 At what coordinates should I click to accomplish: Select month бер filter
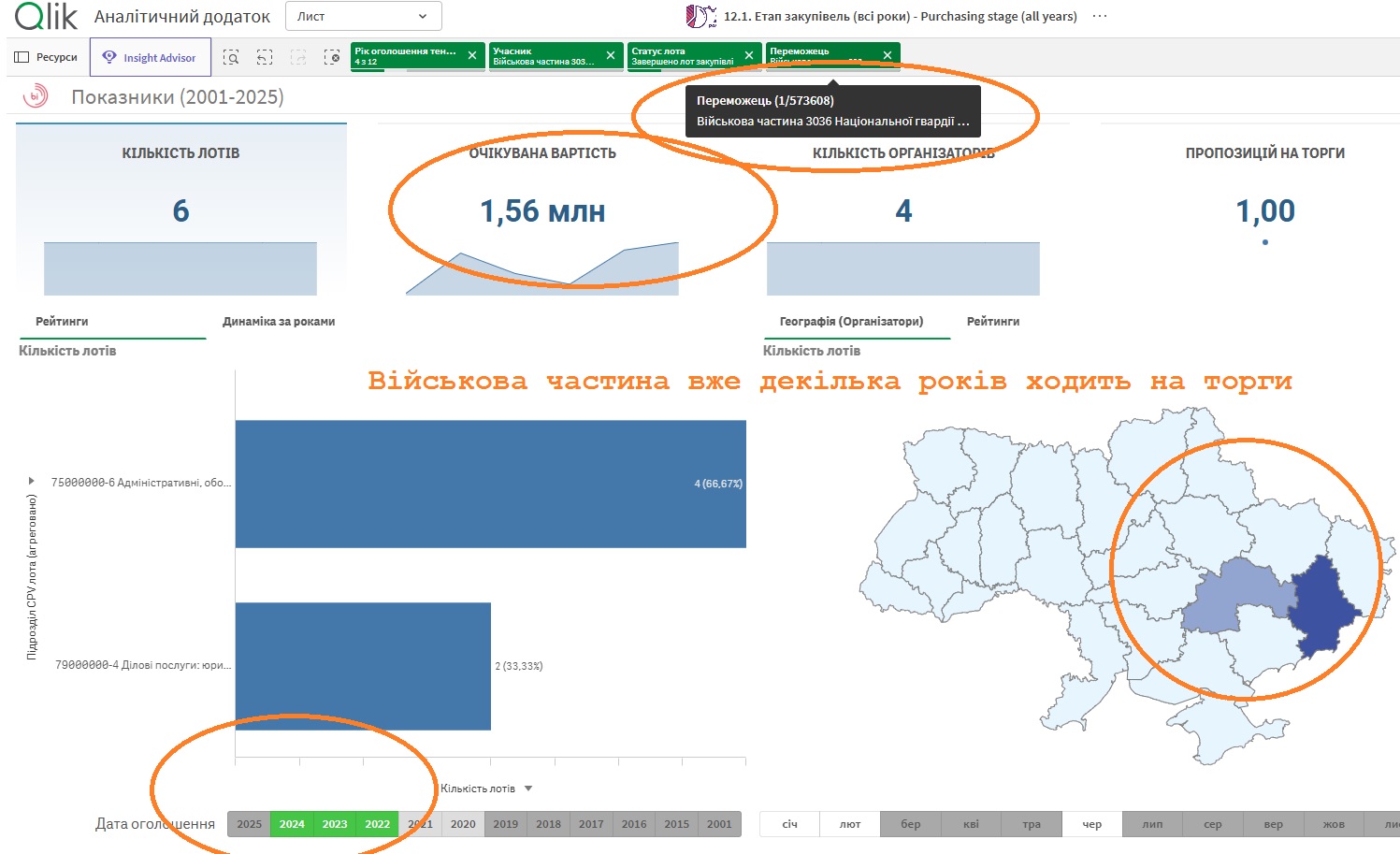click(911, 824)
